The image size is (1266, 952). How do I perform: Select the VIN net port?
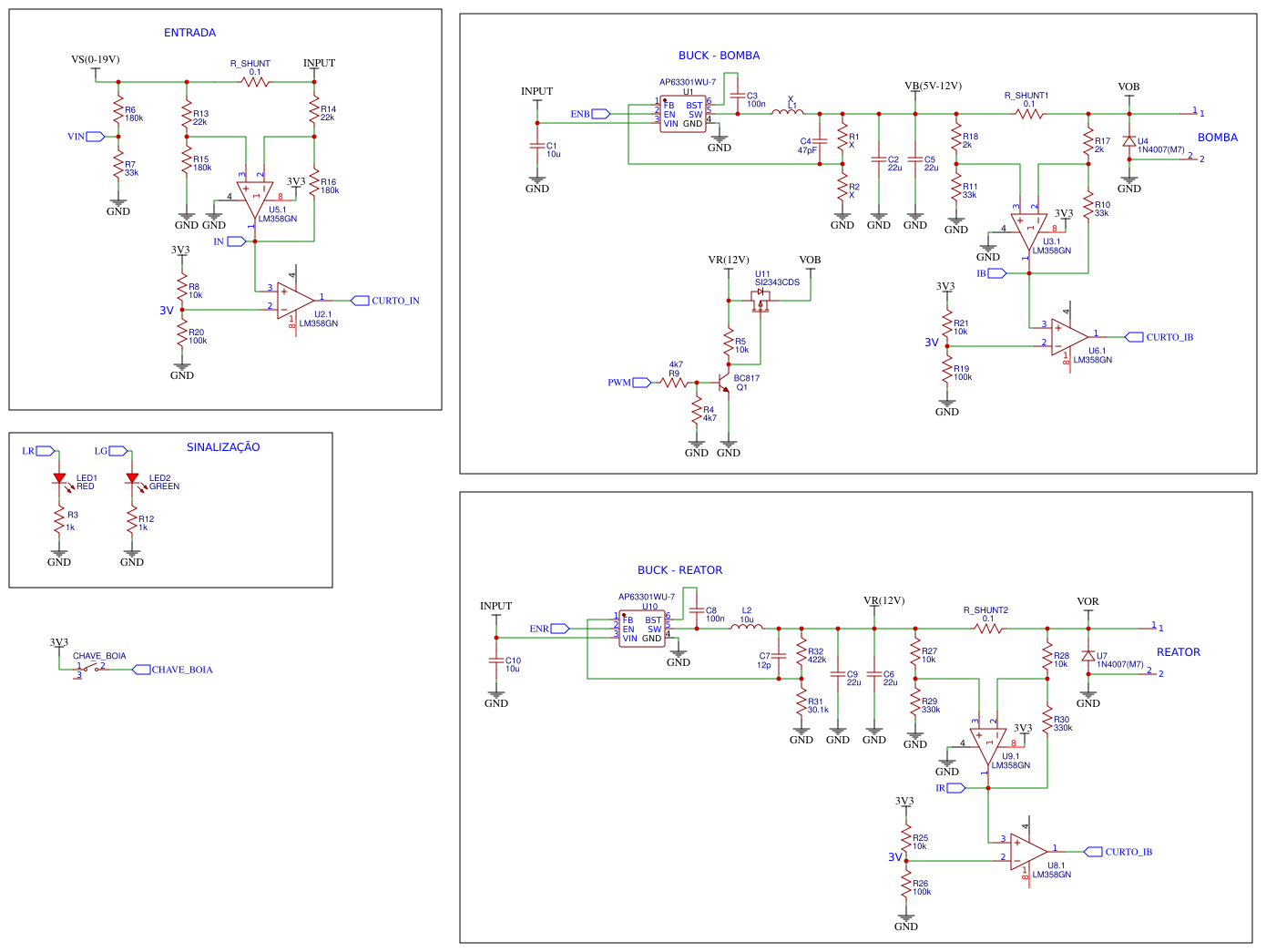[87, 137]
